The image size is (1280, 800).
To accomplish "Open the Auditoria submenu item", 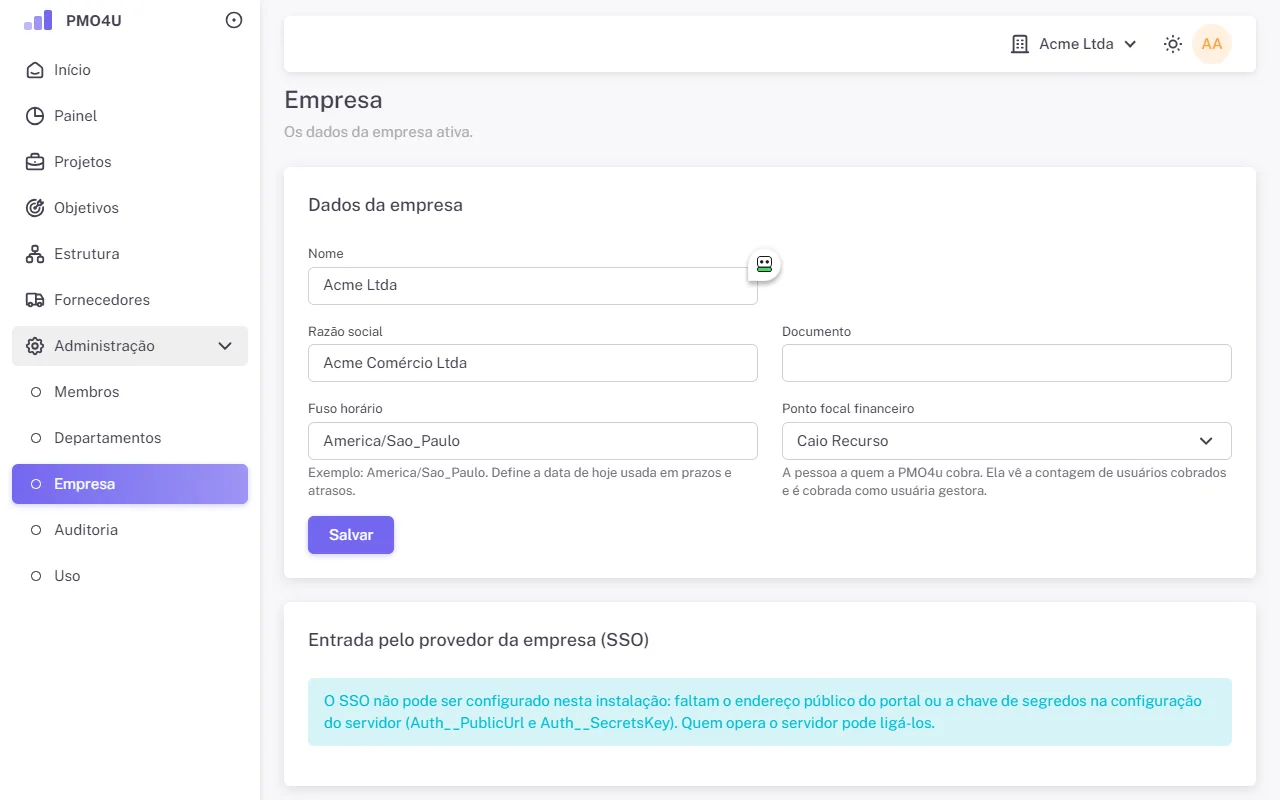I will point(130,530).
